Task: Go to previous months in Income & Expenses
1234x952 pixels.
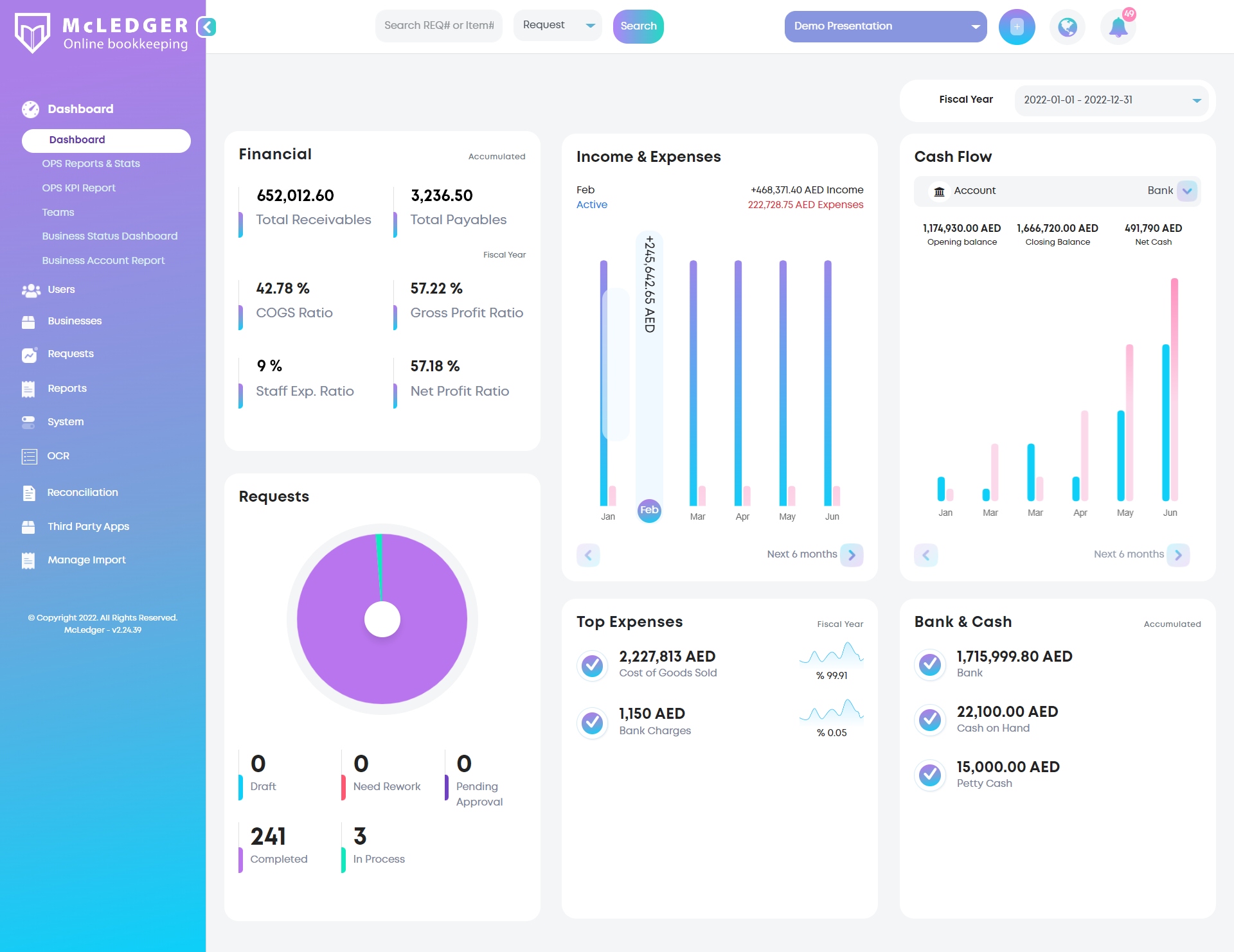Action: 588,555
